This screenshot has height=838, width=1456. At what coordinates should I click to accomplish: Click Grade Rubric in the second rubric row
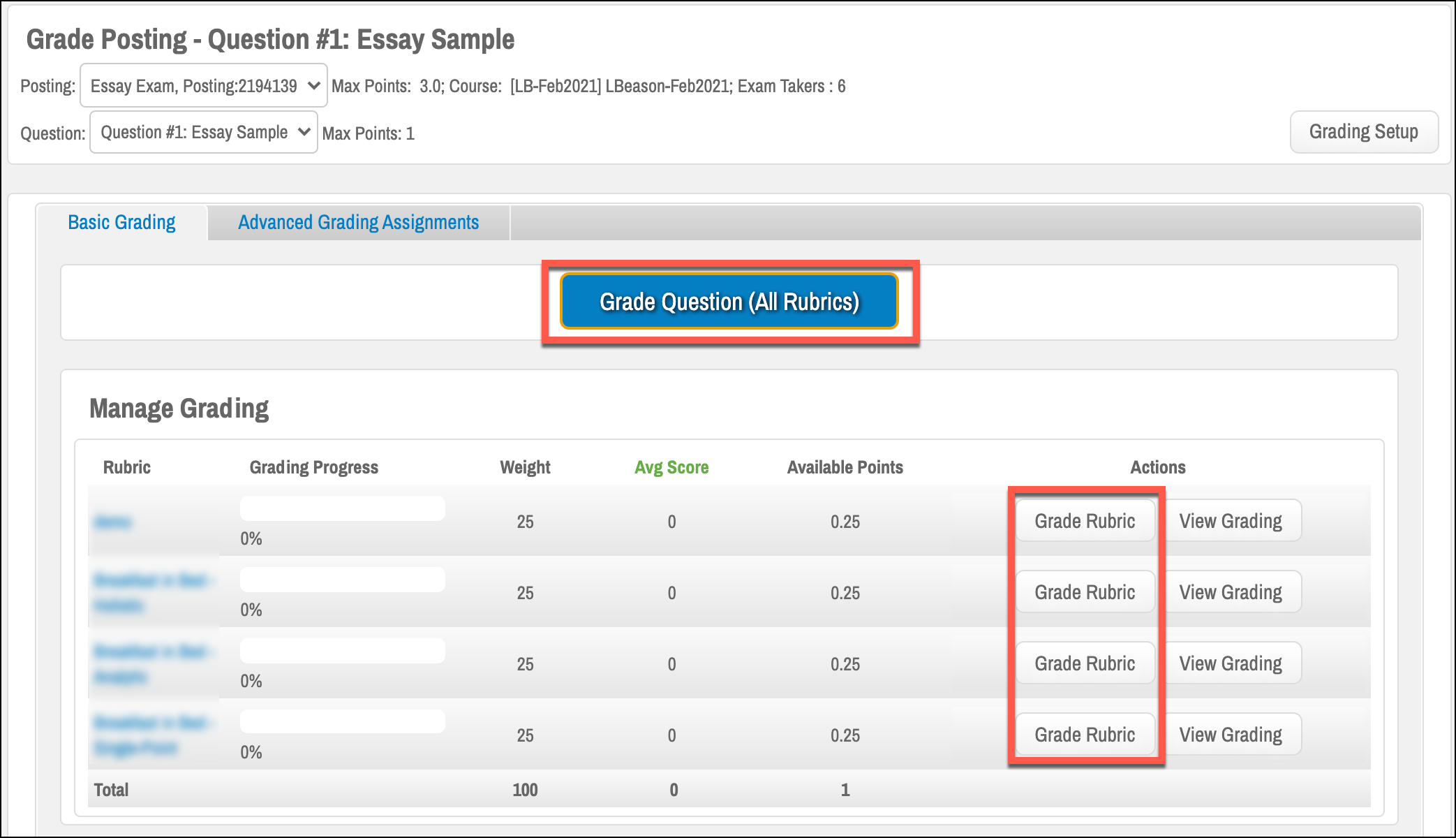[x=1085, y=592]
